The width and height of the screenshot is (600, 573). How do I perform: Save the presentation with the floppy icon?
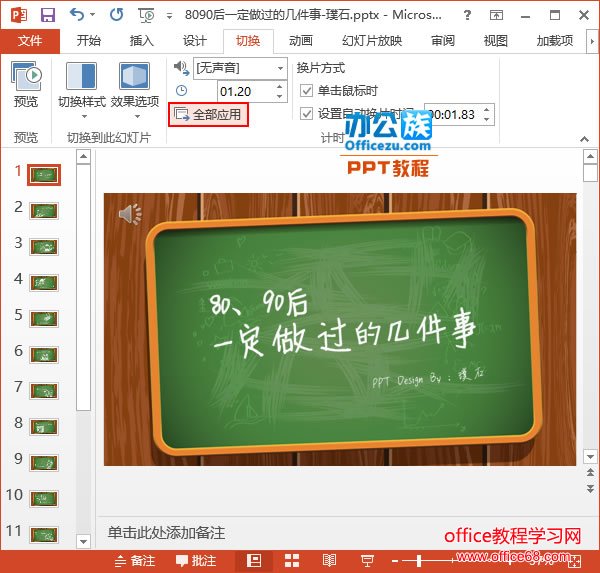tap(48, 15)
